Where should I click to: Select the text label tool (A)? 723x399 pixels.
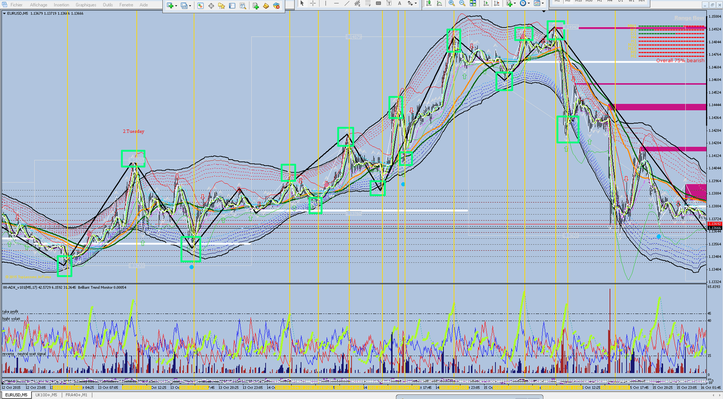(399, 3)
